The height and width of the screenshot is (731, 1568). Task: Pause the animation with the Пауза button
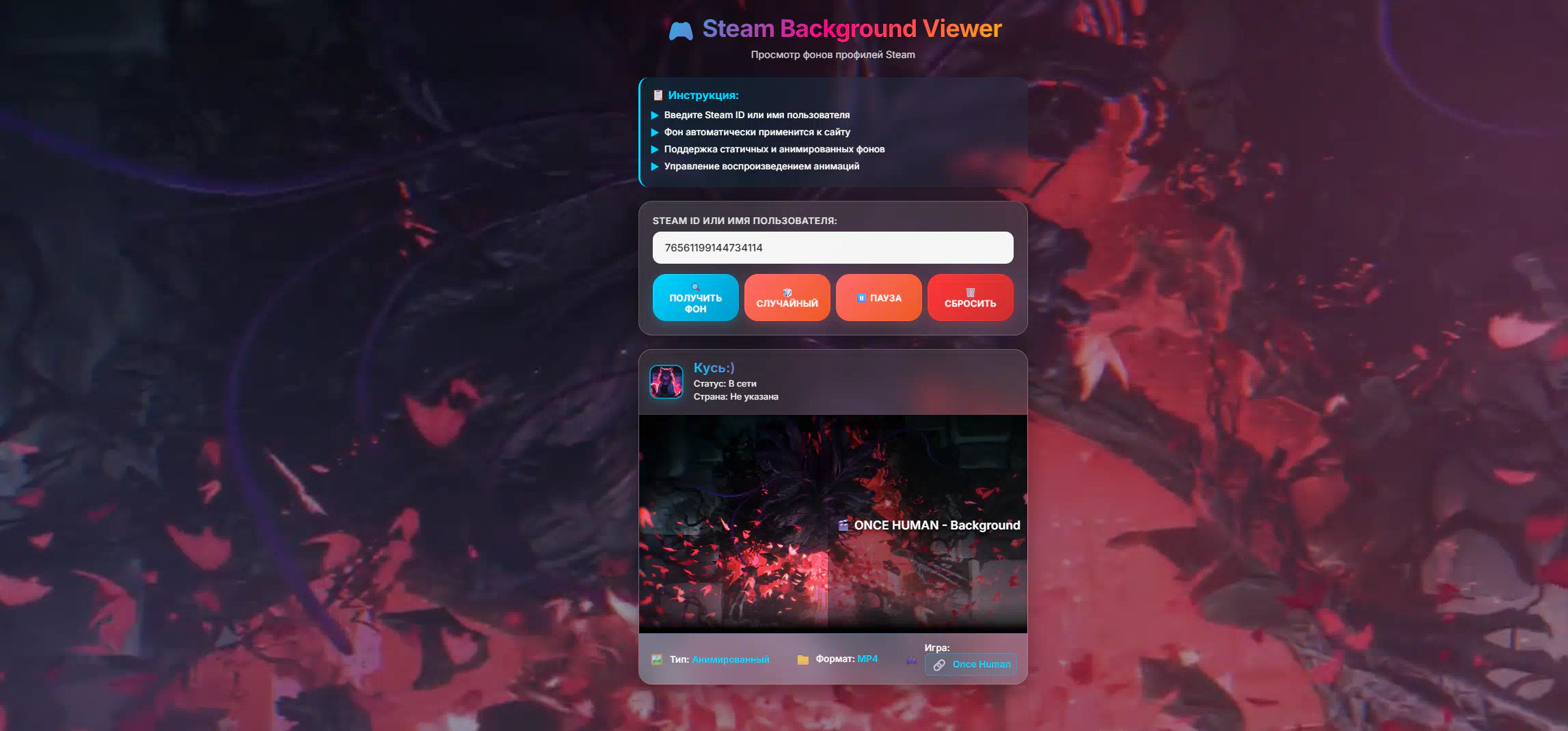tap(878, 298)
